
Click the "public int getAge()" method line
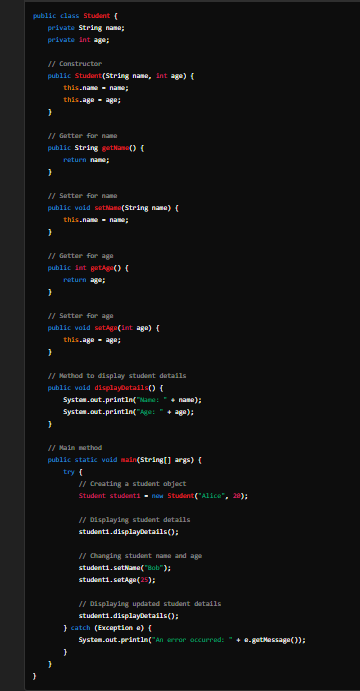coord(88,267)
